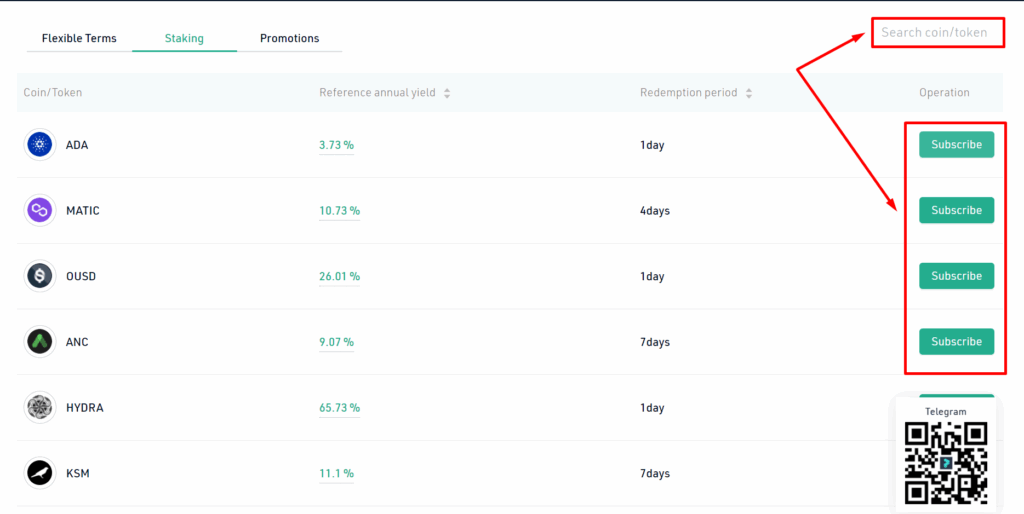Click the ADA 3.73 % yield link
Image resolution: width=1024 pixels, height=514 pixels.
tap(336, 145)
